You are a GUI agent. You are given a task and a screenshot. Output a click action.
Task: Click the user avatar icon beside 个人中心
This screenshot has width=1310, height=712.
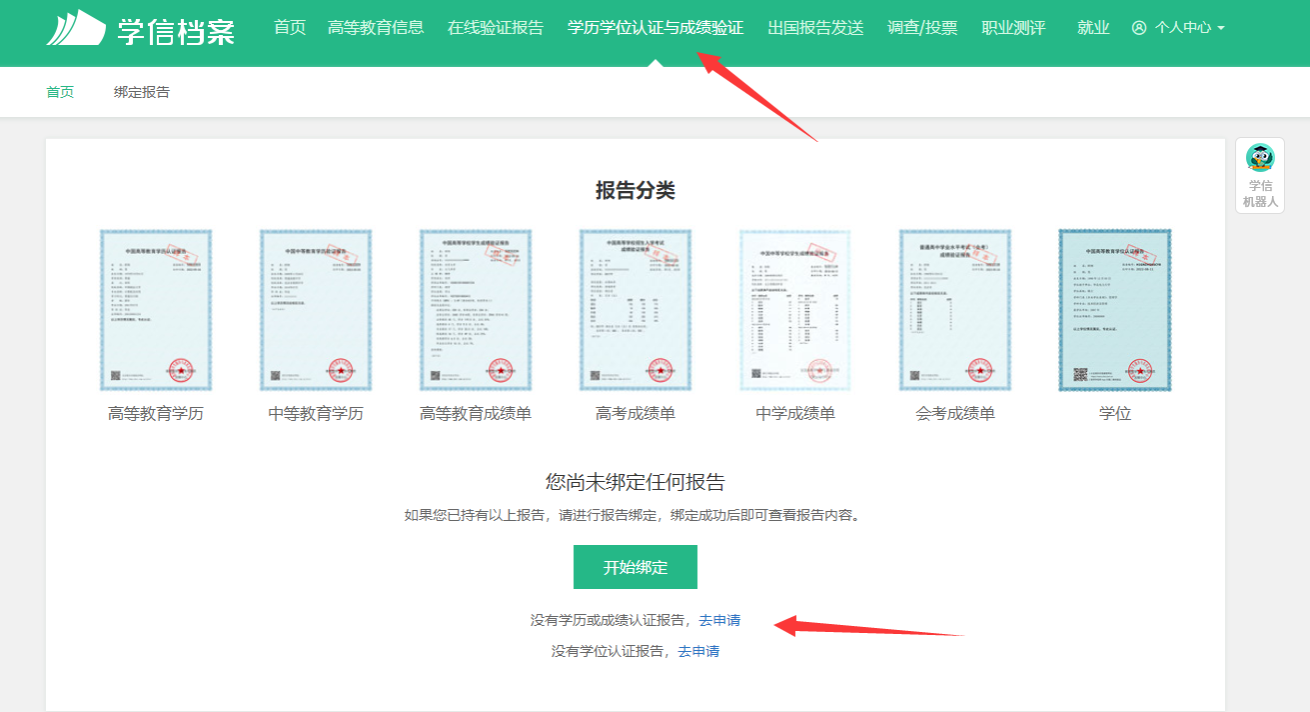[1138, 28]
